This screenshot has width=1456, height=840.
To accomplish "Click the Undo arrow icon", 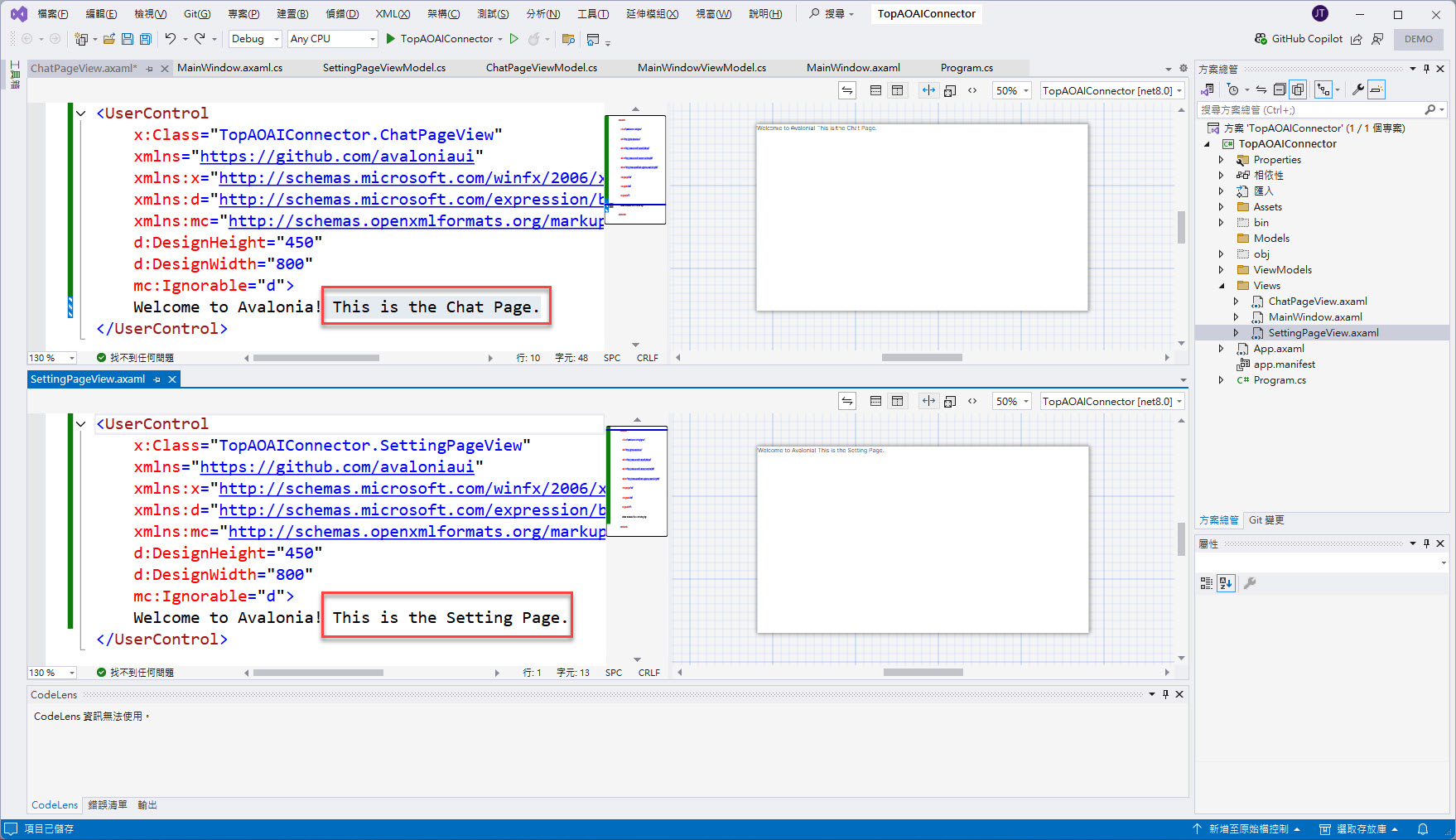I will (x=171, y=39).
